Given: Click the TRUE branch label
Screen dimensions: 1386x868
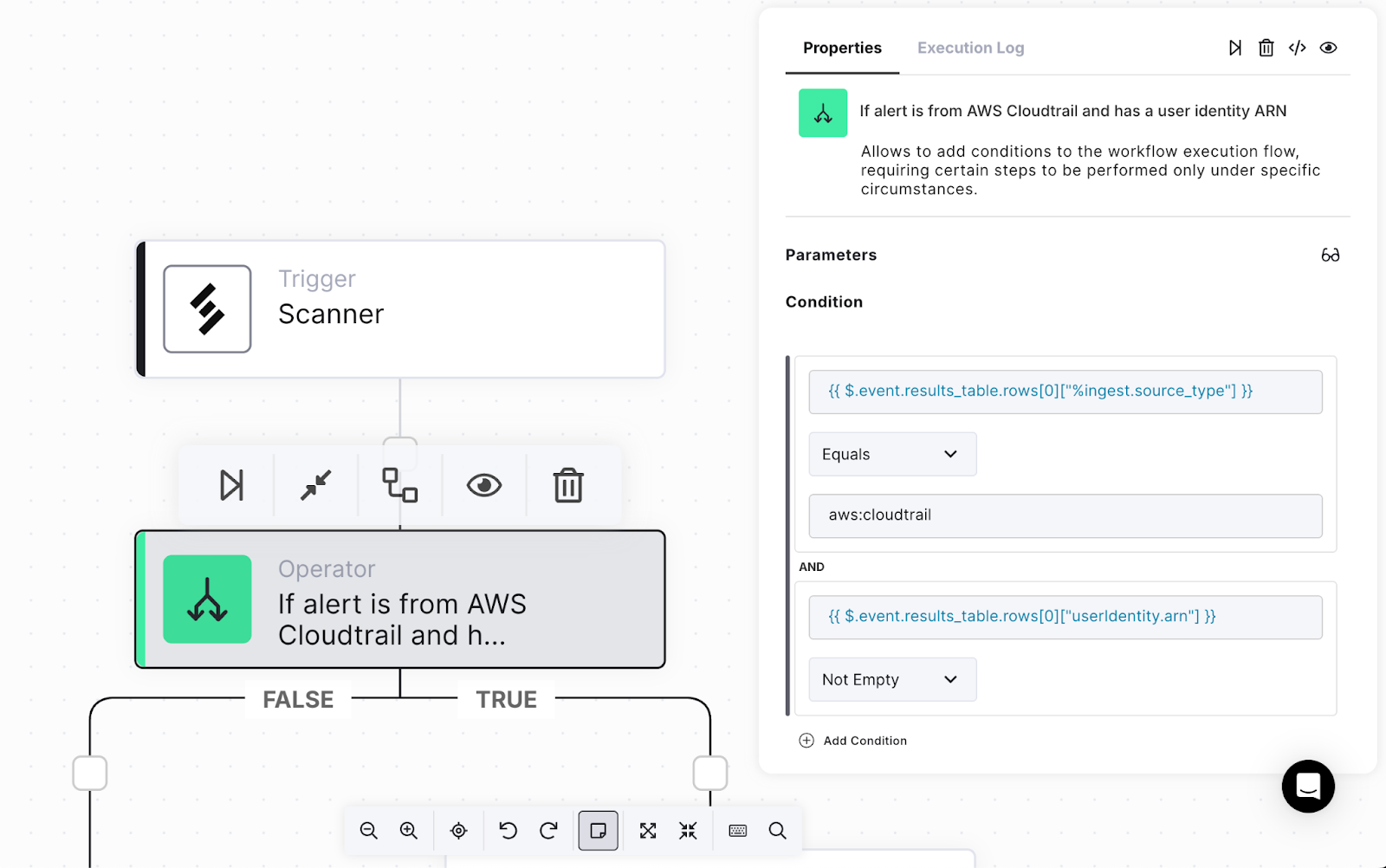Looking at the screenshot, I should click(x=507, y=699).
